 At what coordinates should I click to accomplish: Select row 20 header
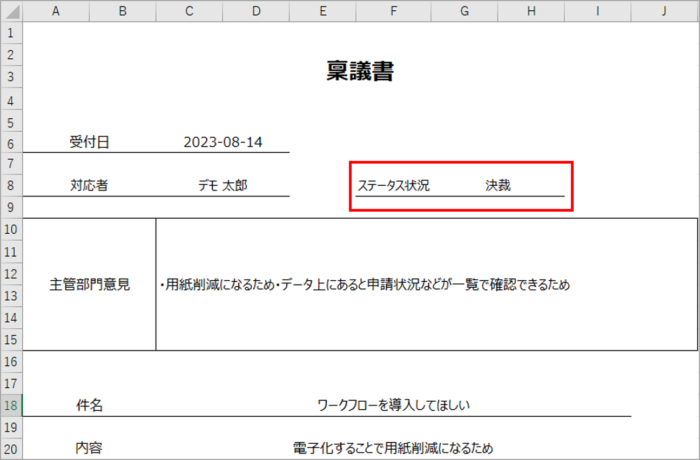point(11,449)
